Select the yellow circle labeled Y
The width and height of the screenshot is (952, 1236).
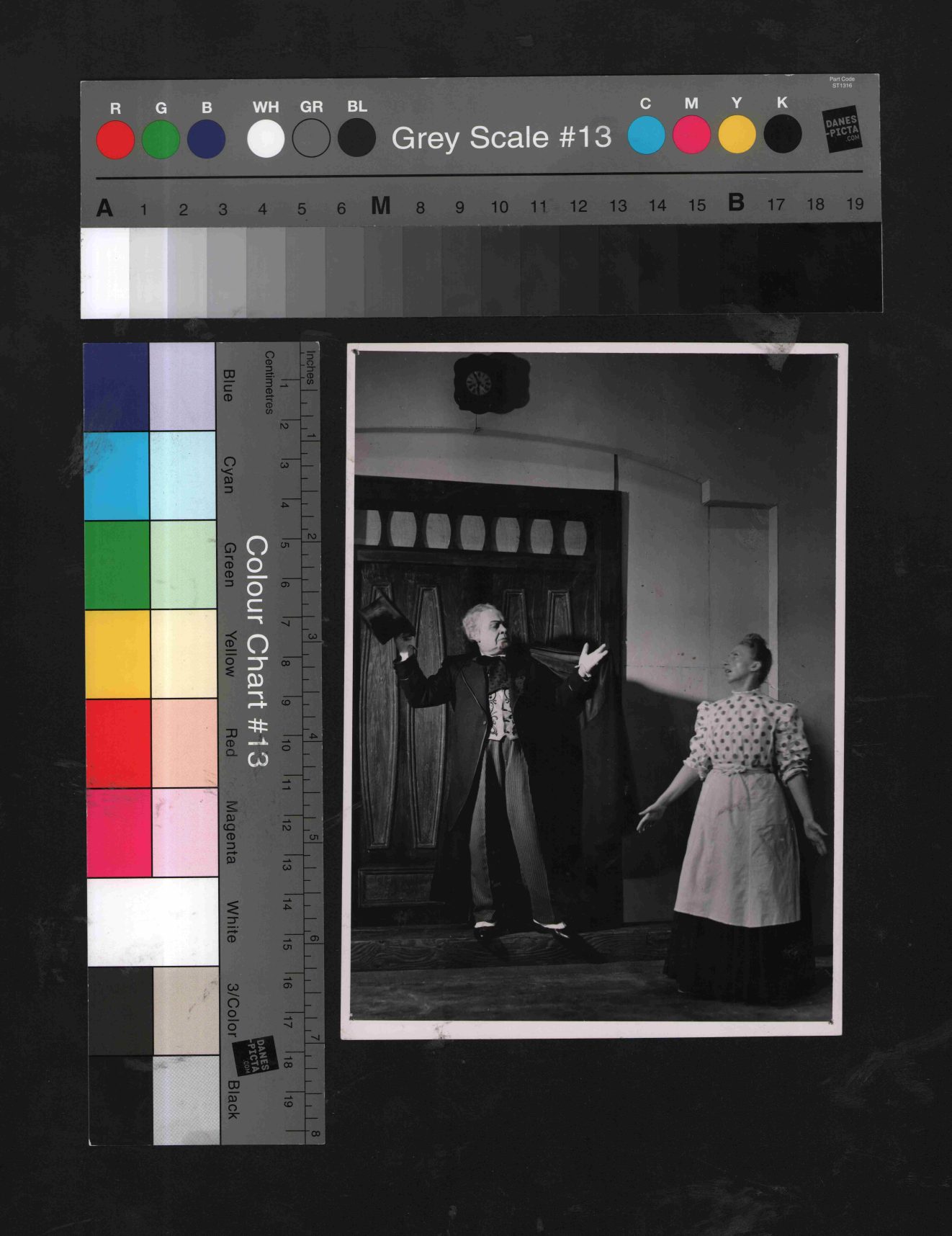[737, 134]
